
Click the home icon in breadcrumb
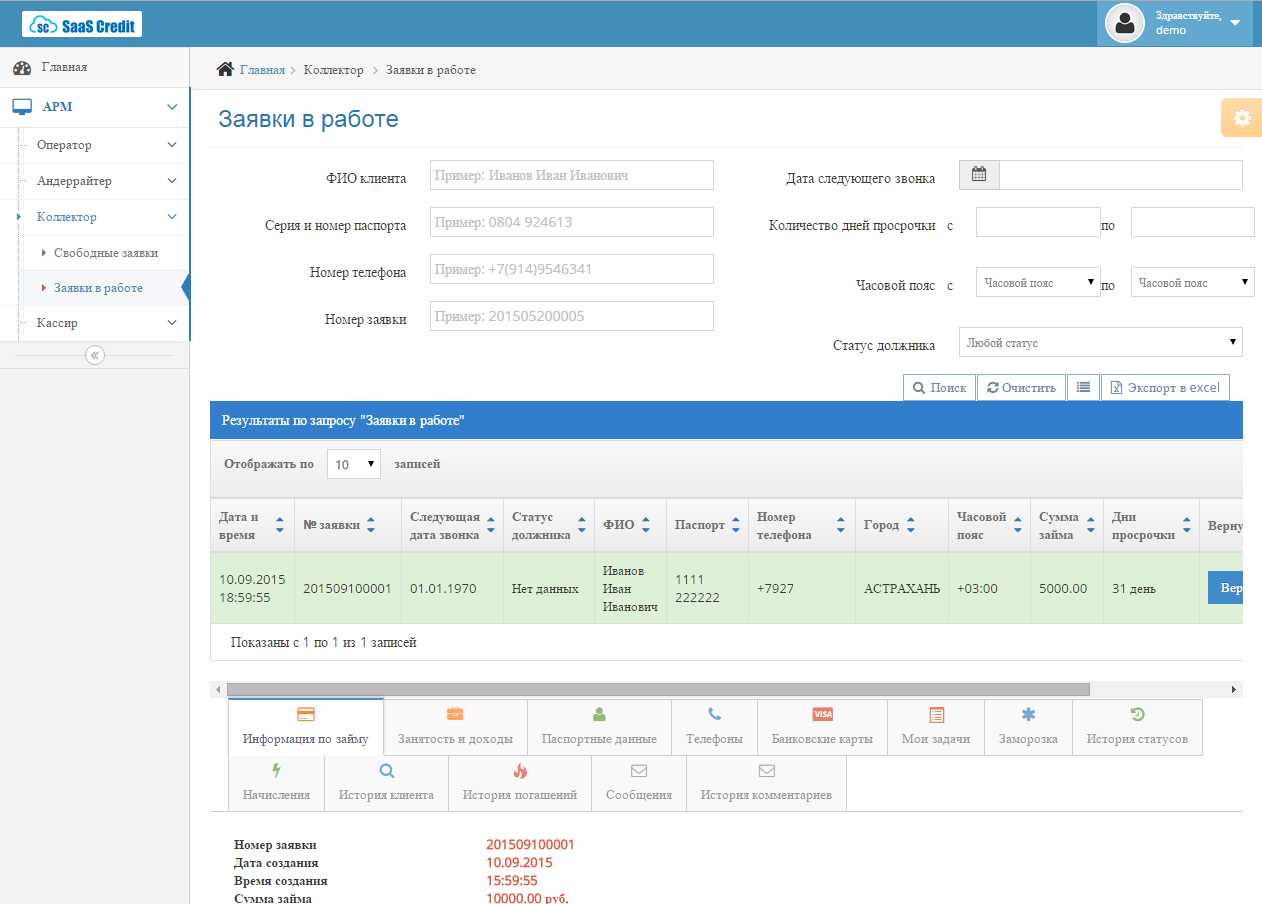click(225, 70)
